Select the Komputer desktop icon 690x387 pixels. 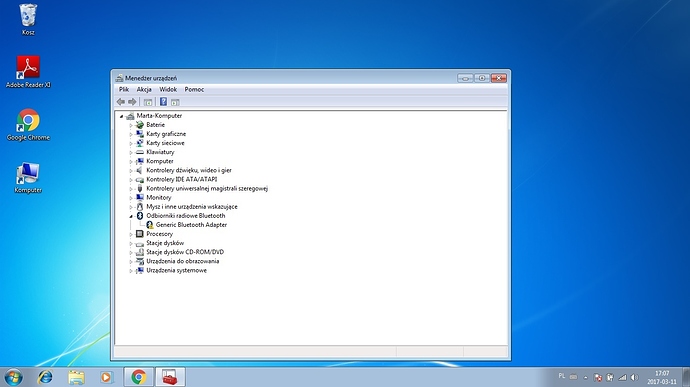[x=28, y=177]
